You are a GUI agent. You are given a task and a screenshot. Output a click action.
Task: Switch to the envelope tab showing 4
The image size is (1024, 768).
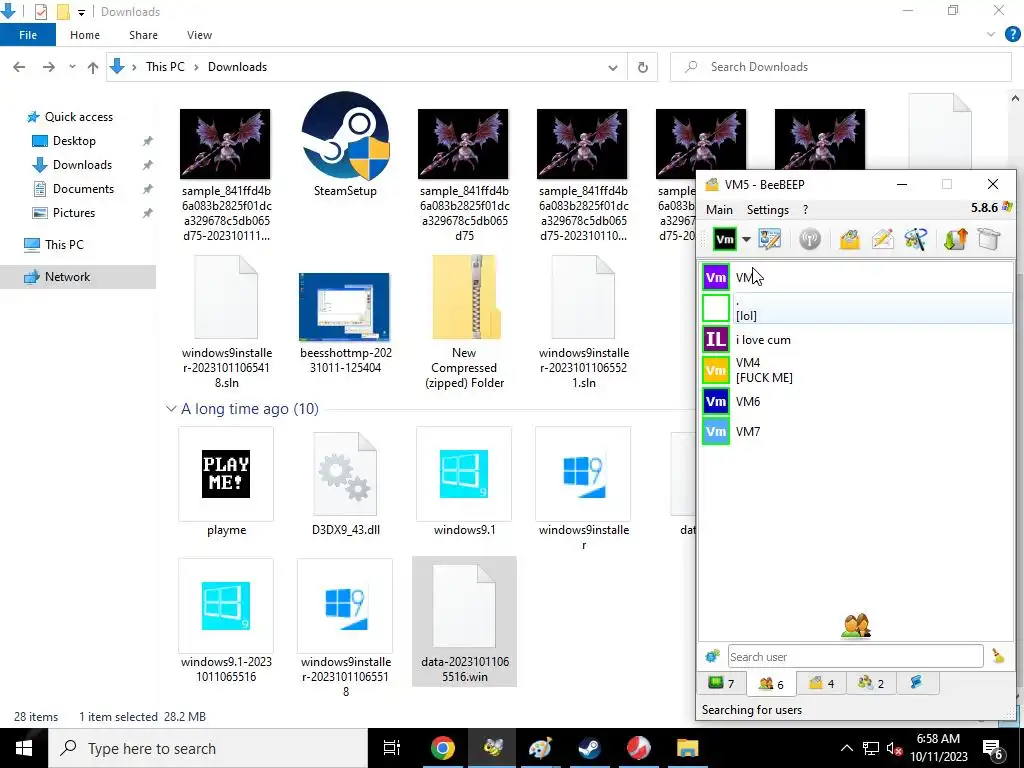[x=822, y=683]
